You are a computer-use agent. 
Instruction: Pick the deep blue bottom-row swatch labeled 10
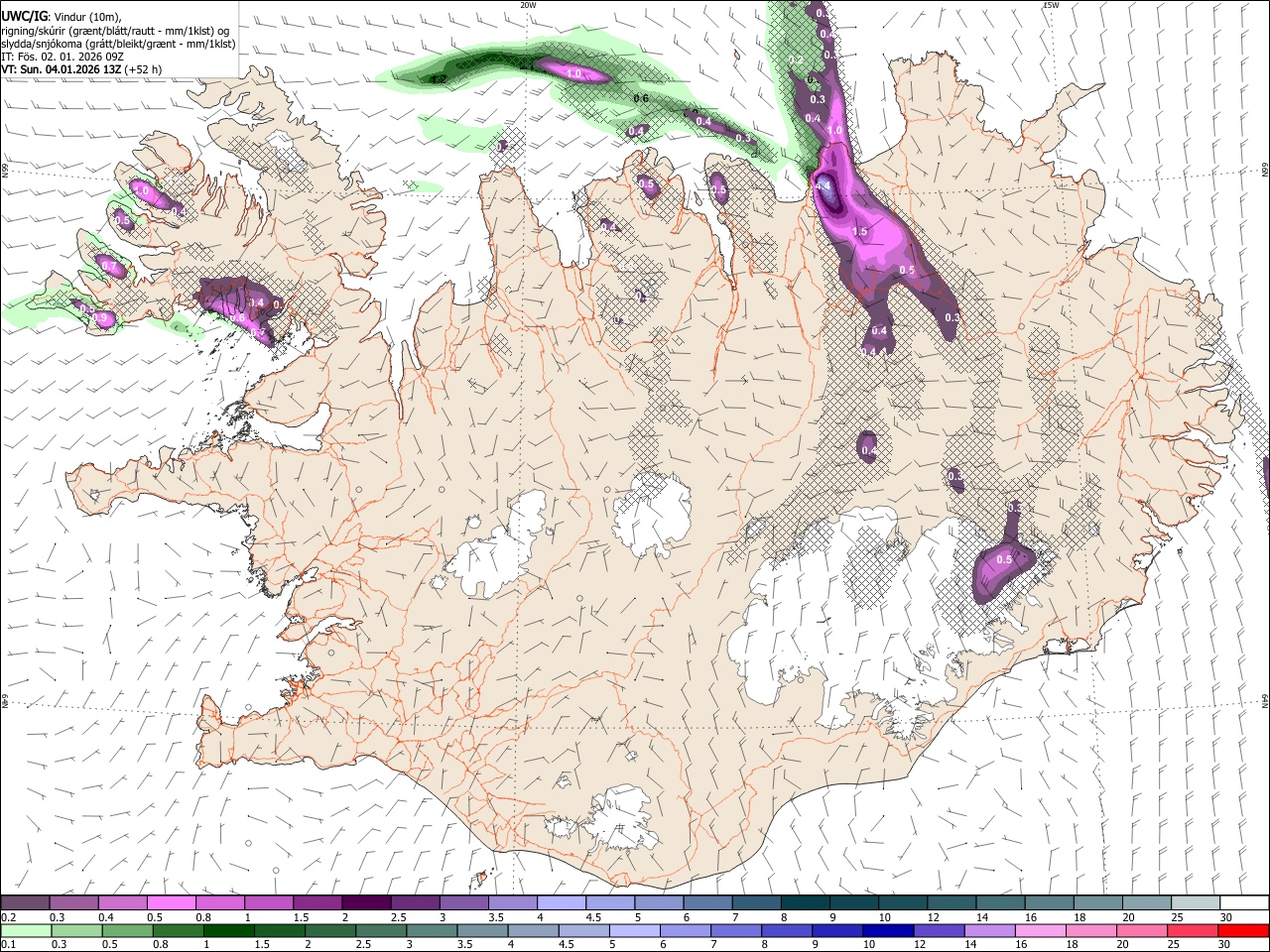[888, 930]
